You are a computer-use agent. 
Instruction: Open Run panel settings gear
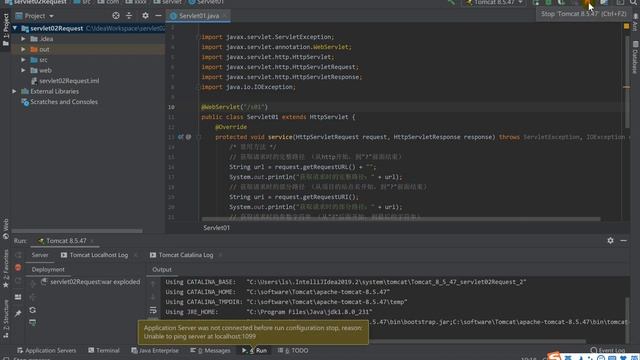(x=610, y=241)
